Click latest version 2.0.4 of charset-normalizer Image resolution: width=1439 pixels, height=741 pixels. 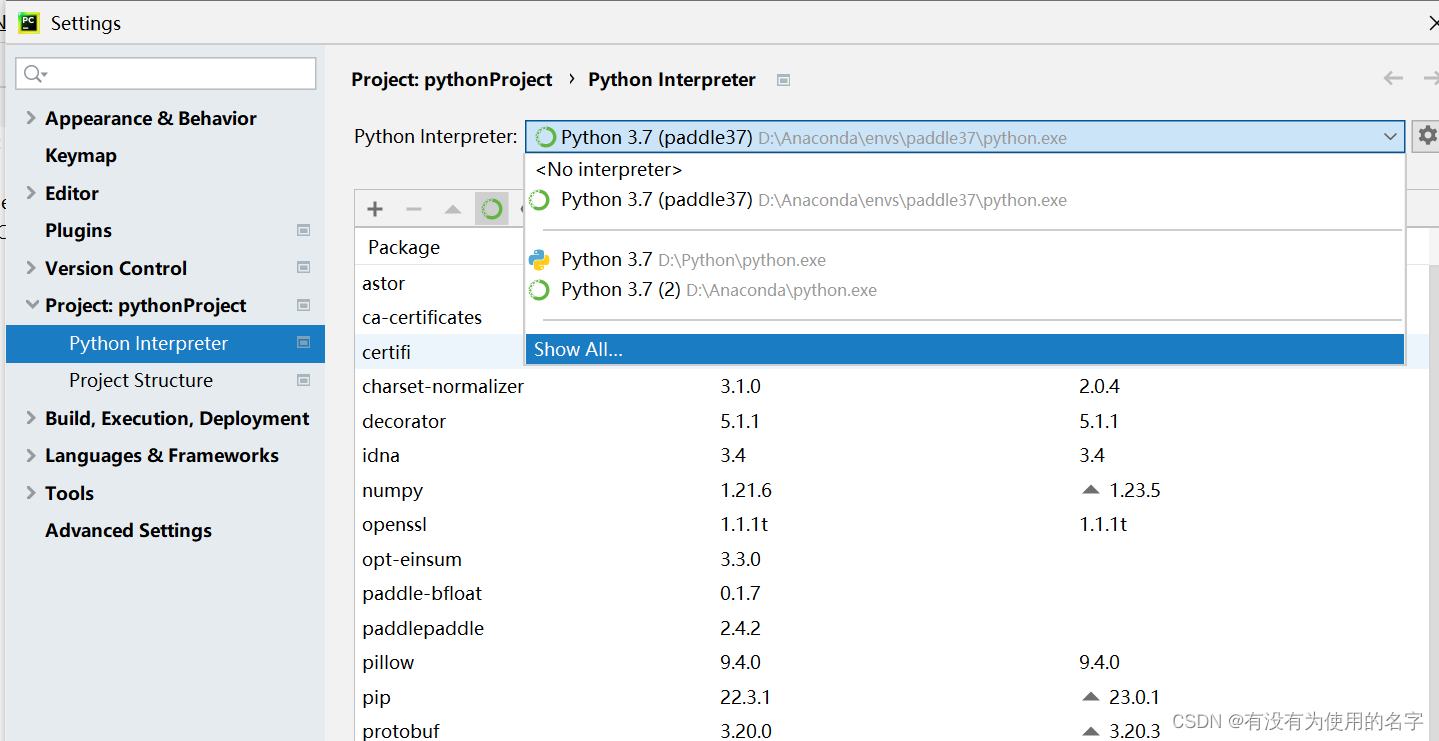point(1099,386)
